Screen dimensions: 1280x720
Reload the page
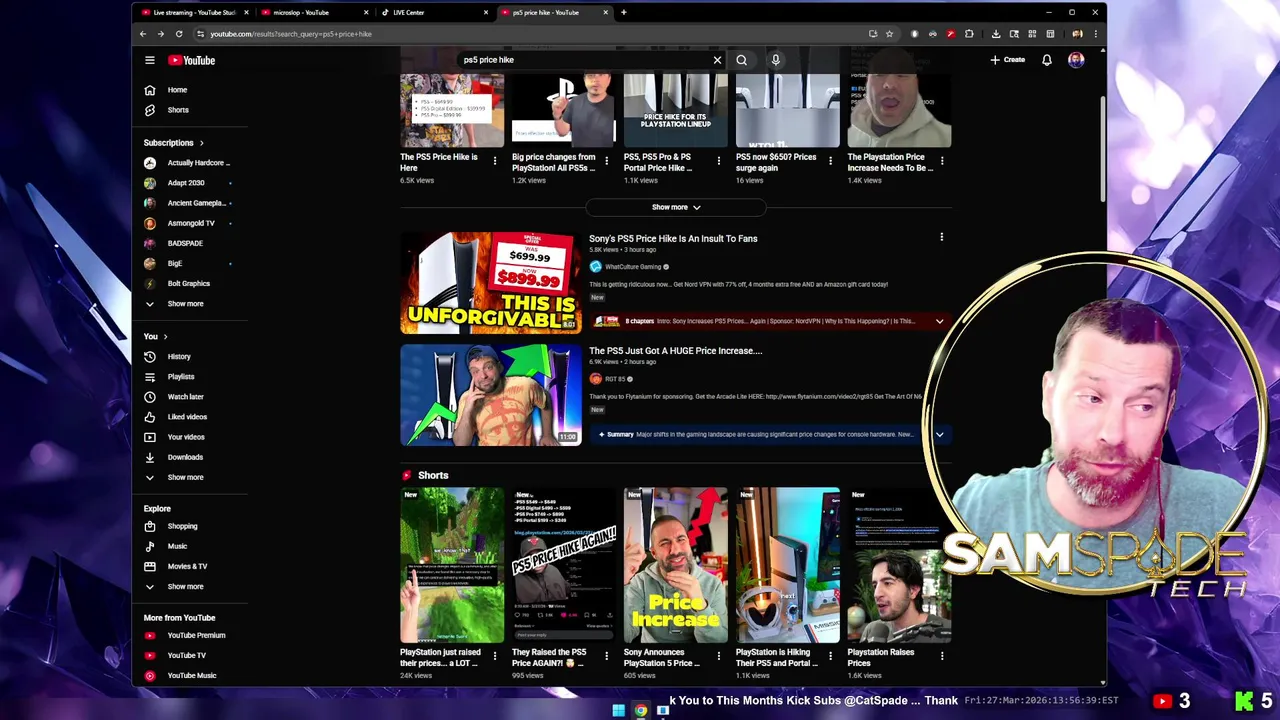pyautogui.click(x=178, y=34)
